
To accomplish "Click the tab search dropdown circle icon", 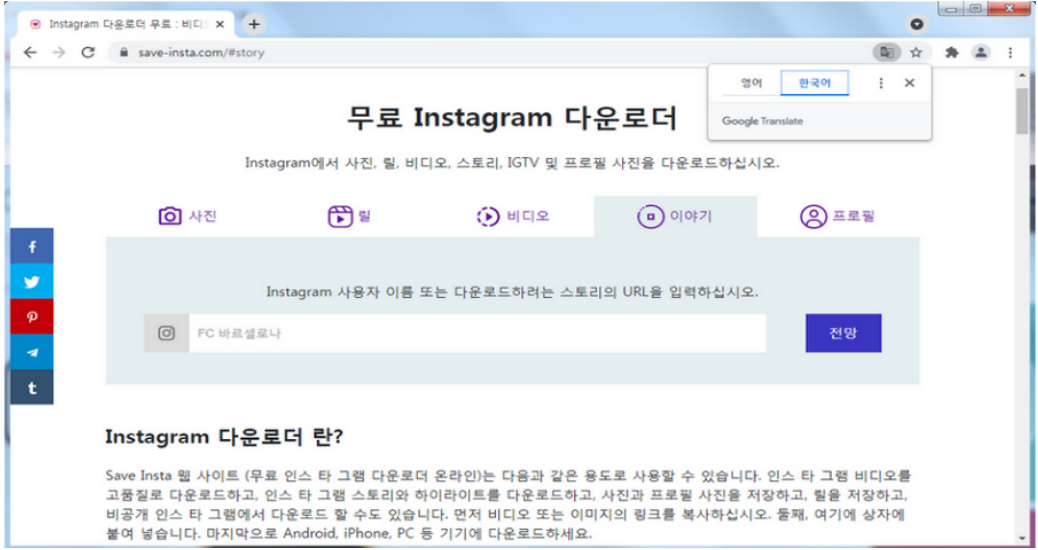I will tap(917, 24).
